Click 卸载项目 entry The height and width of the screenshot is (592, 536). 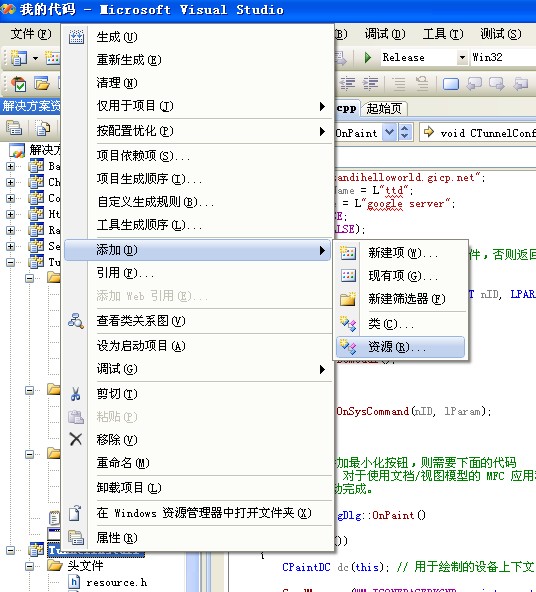coord(198,488)
